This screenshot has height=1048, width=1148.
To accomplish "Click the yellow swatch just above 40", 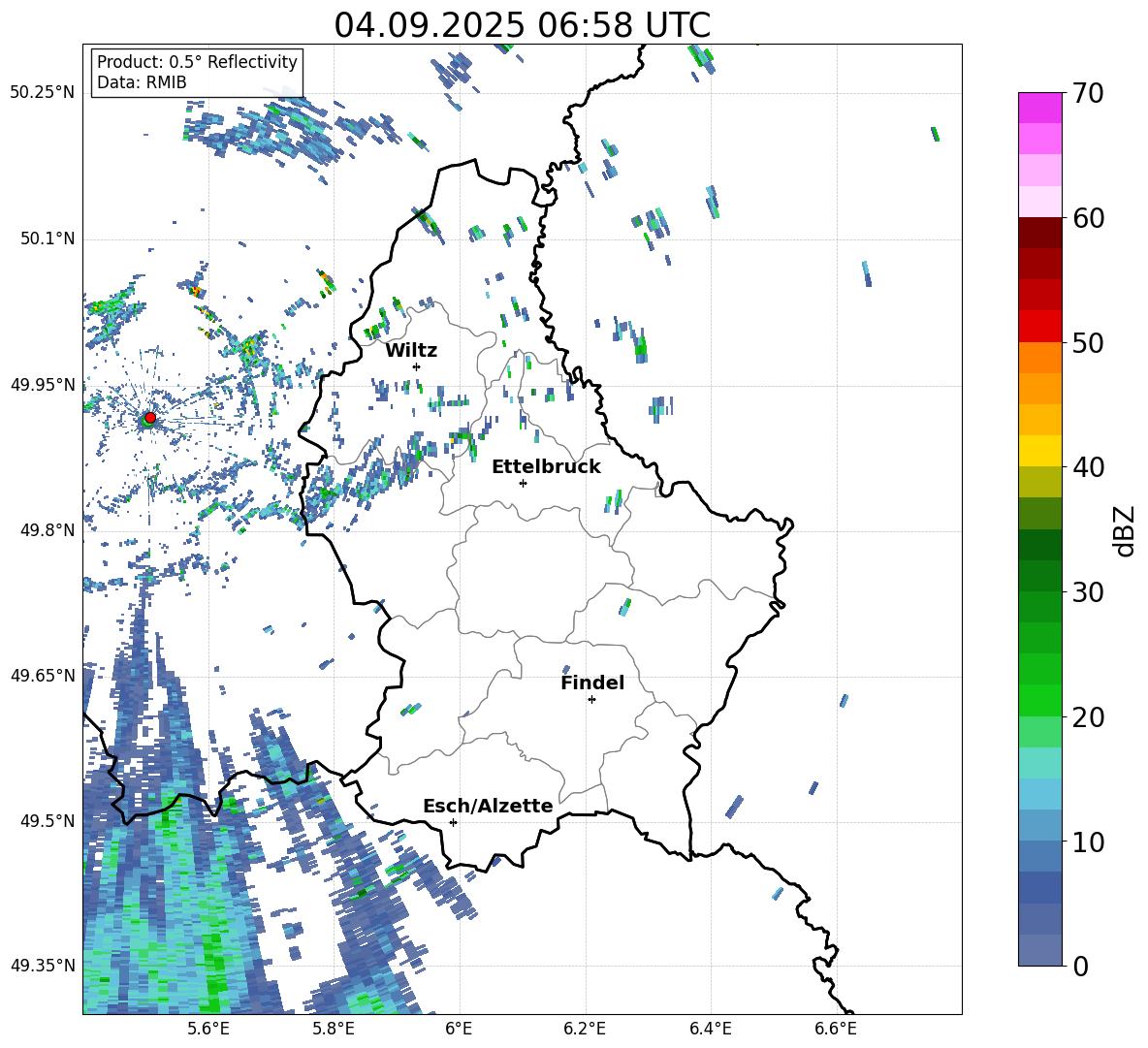I will (1039, 451).
